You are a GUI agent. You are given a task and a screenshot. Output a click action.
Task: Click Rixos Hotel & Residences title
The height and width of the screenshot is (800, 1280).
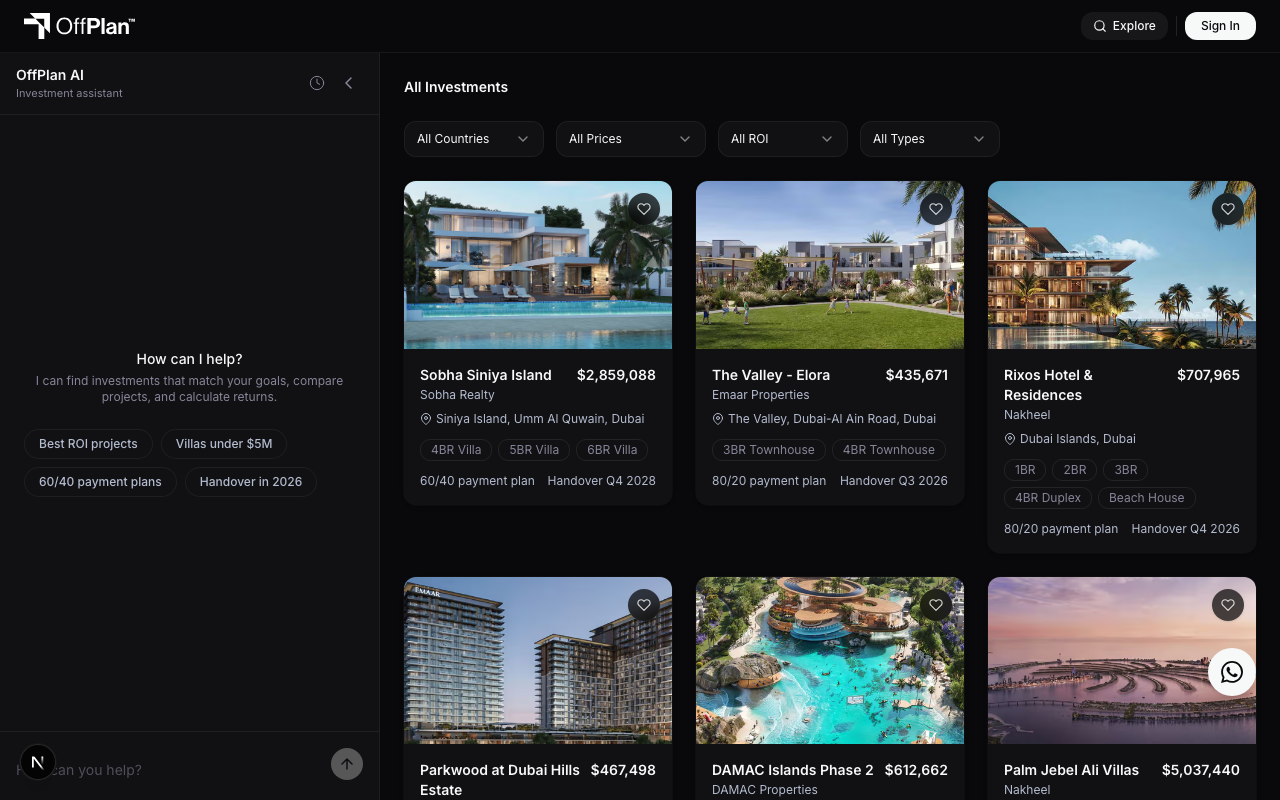[x=1048, y=385]
